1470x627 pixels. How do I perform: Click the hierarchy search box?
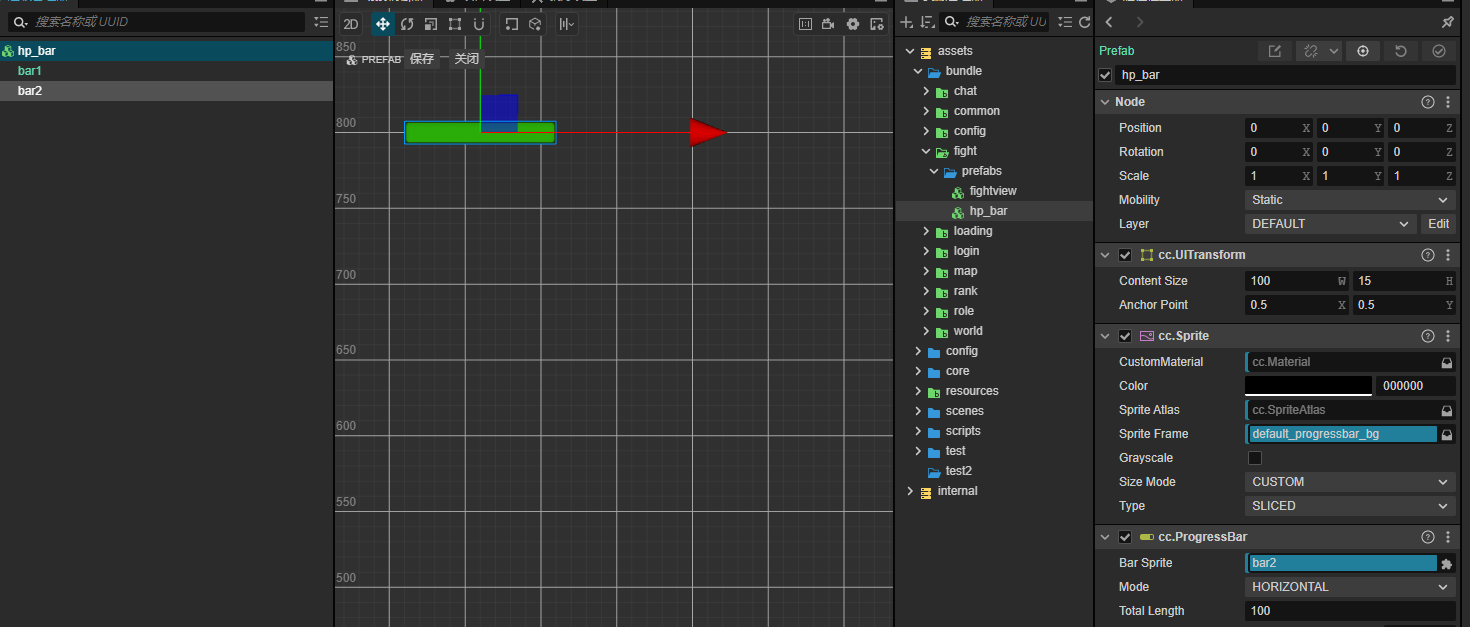(158, 21)
